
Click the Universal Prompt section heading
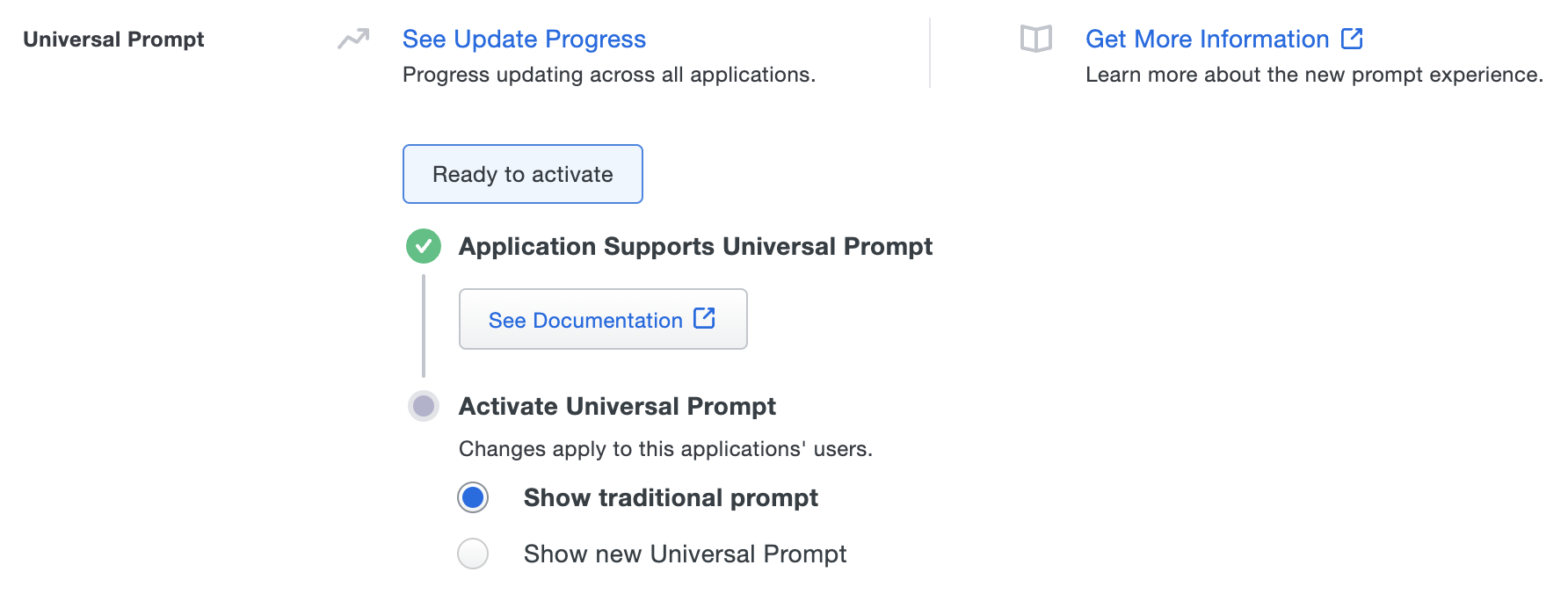point(113,39)
